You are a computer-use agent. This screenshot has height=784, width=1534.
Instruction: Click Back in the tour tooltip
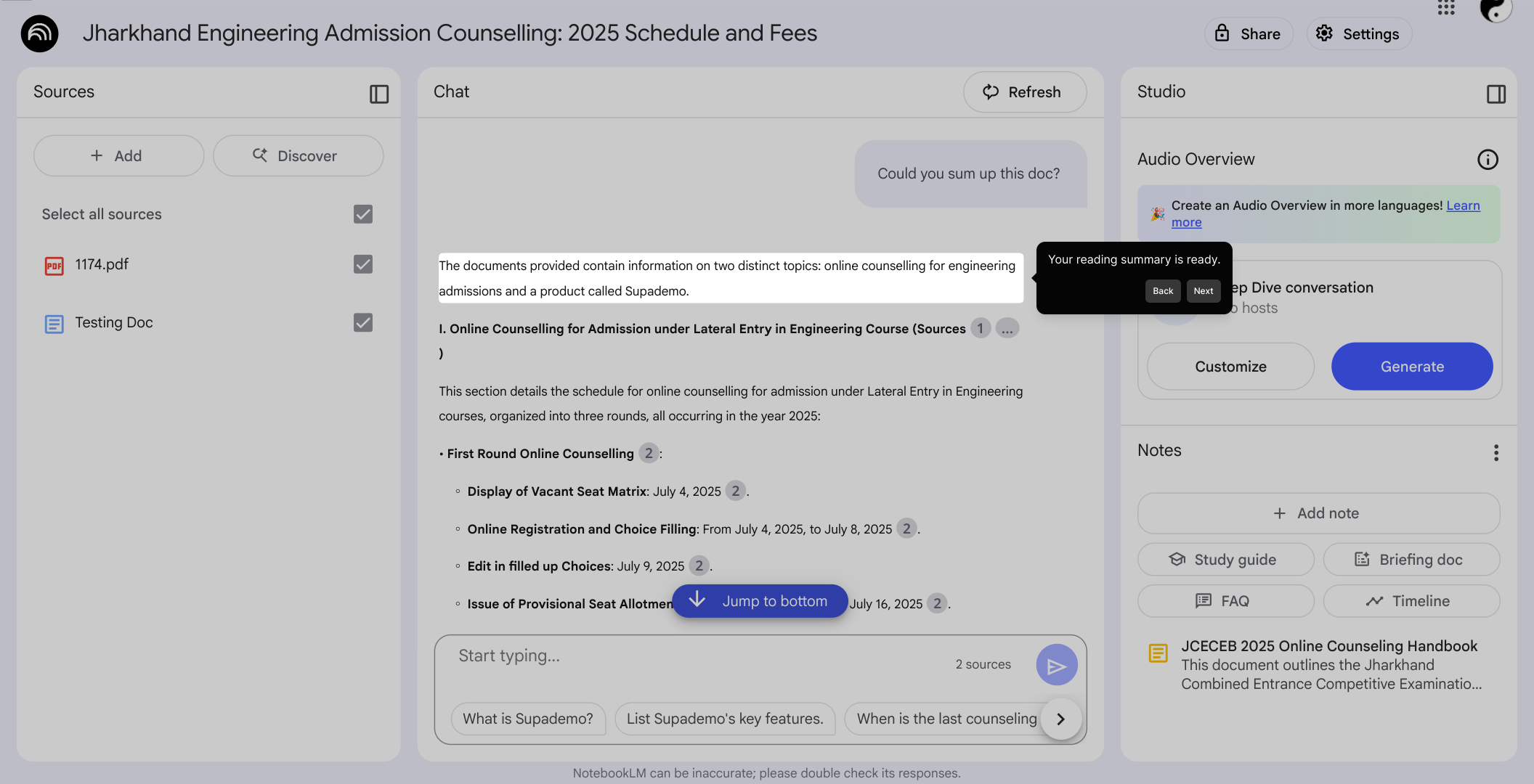point(1163,291)
